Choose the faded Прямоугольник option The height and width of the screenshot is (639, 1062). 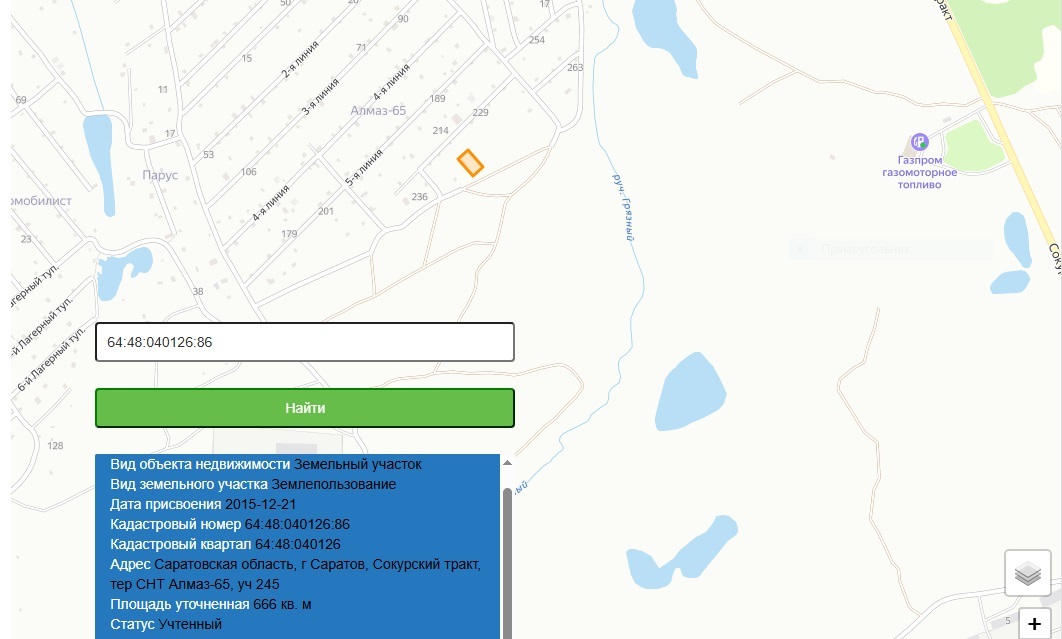(864, 249)
